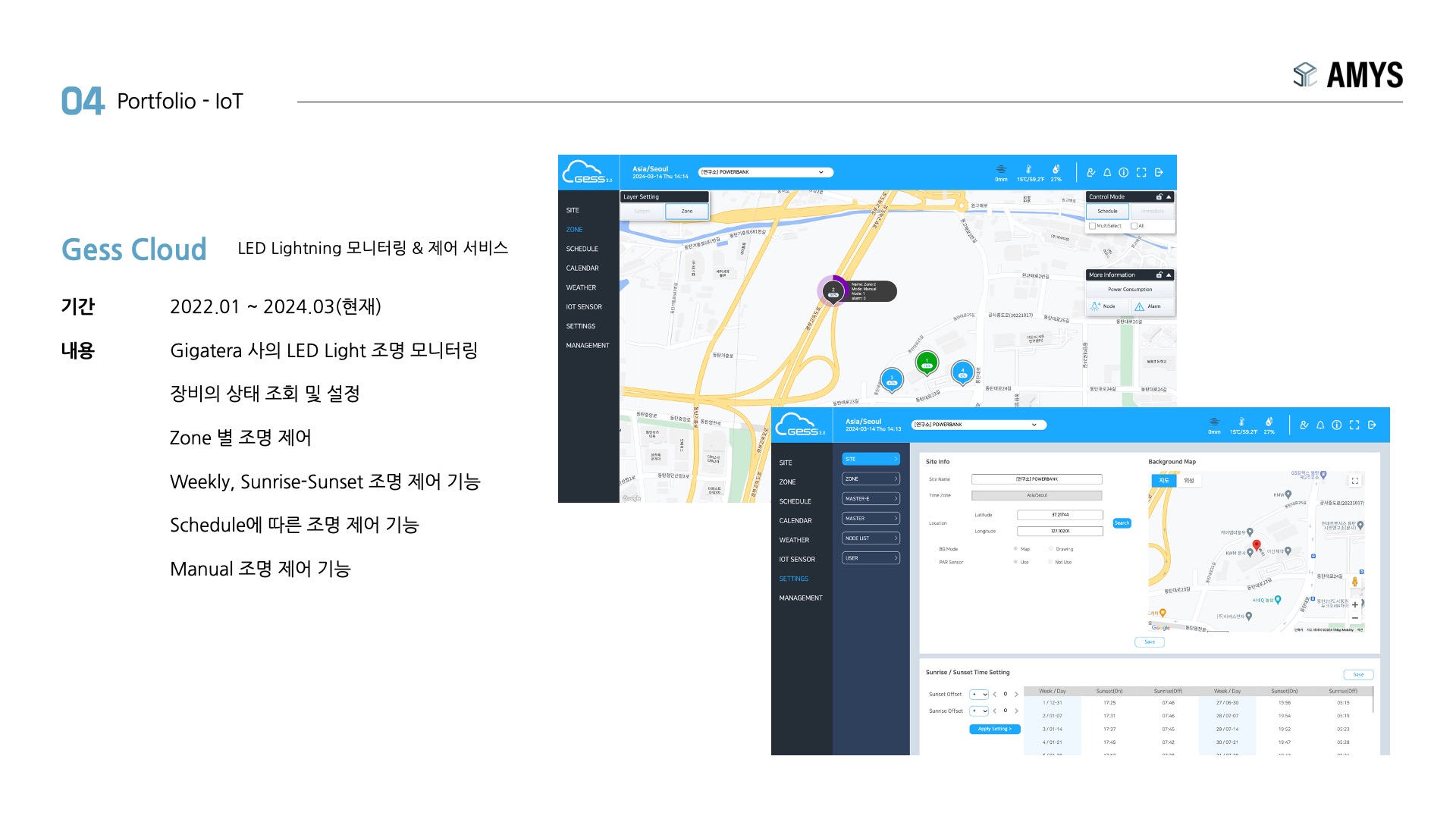Click the red location pin on Background Map
The height and width of the screenshot is (819, 1456).
coord(1257,546)
